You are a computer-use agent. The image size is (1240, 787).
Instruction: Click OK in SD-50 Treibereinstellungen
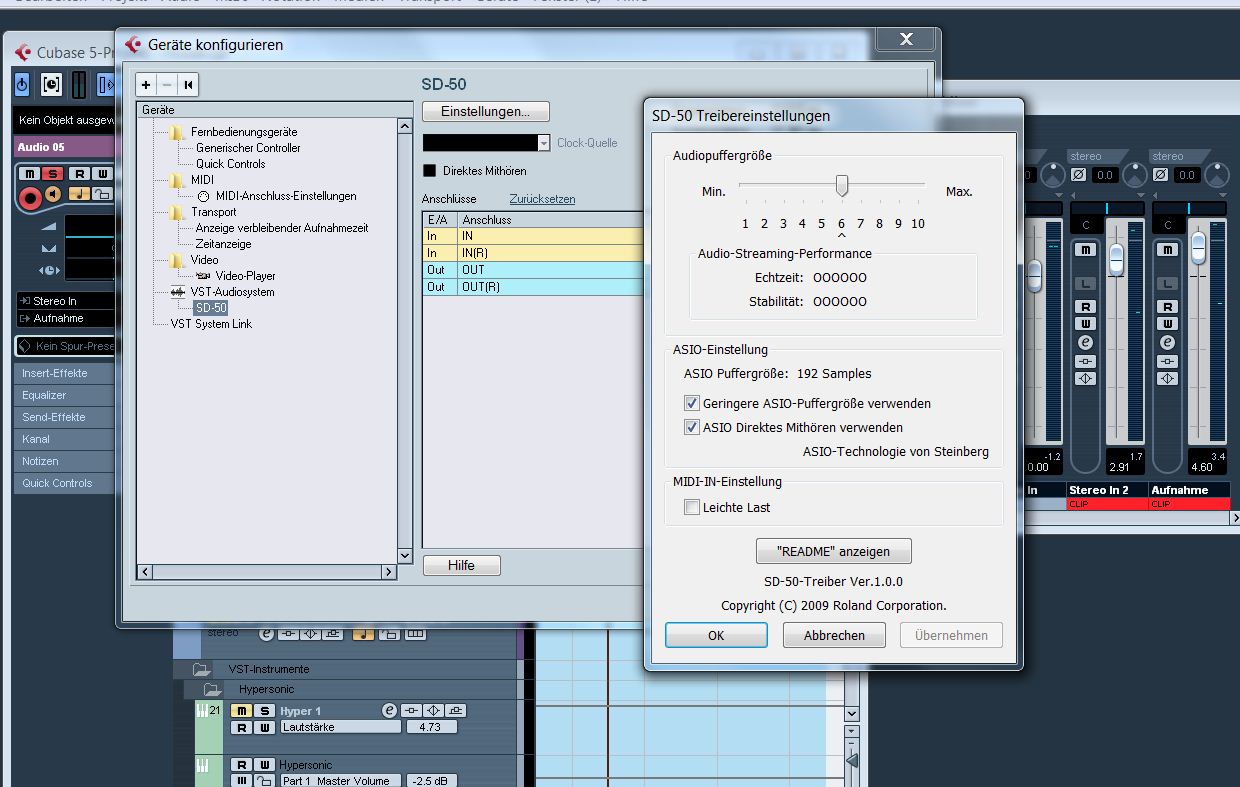716,635
